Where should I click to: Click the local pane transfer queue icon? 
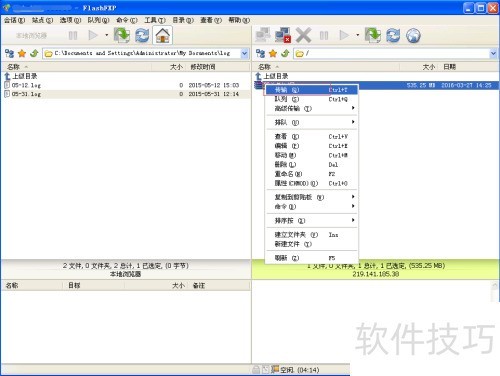pyautogui.click(x=122, y=35)
